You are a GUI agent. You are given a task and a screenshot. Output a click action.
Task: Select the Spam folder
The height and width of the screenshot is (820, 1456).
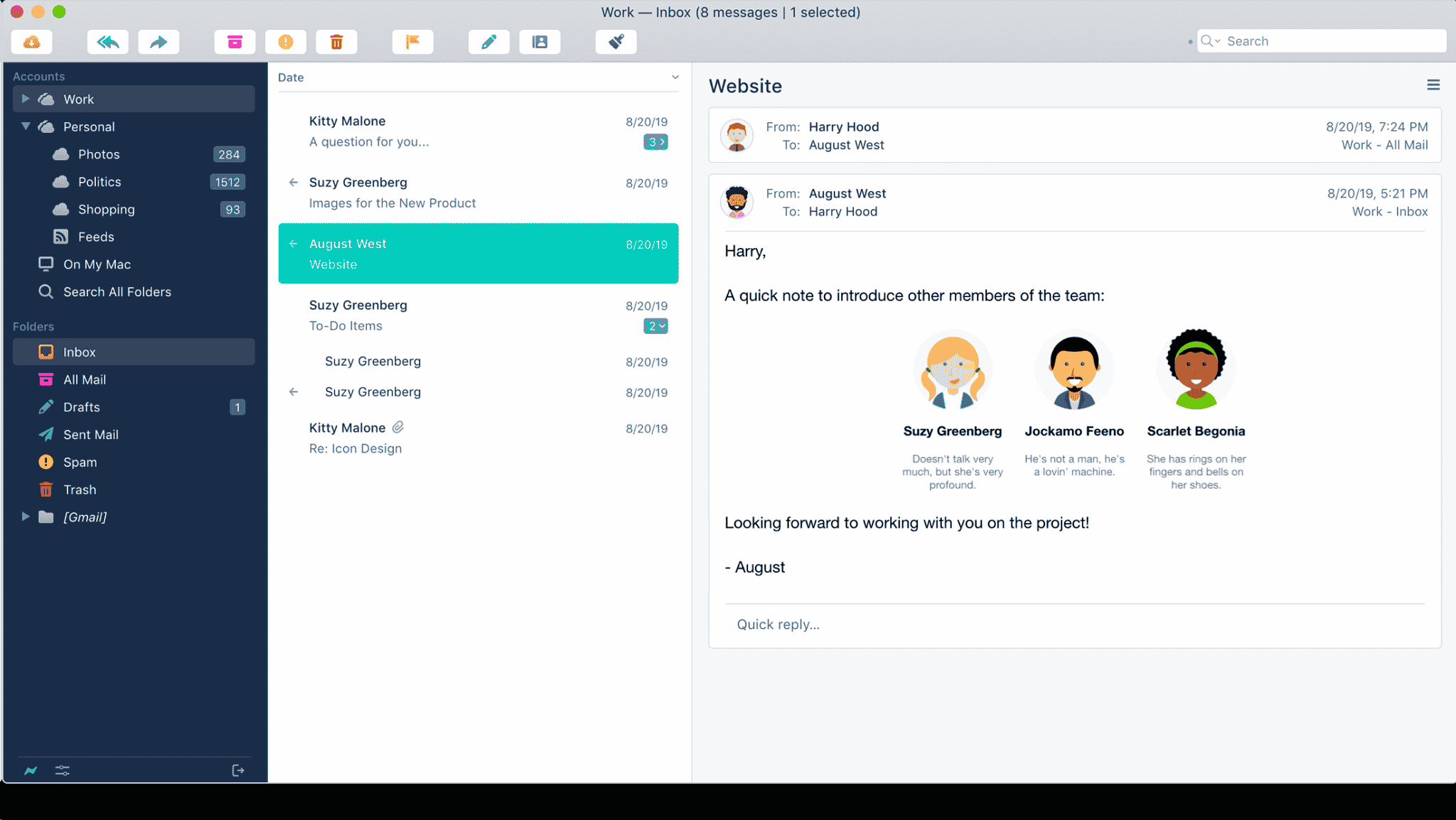tap(79, 461)
